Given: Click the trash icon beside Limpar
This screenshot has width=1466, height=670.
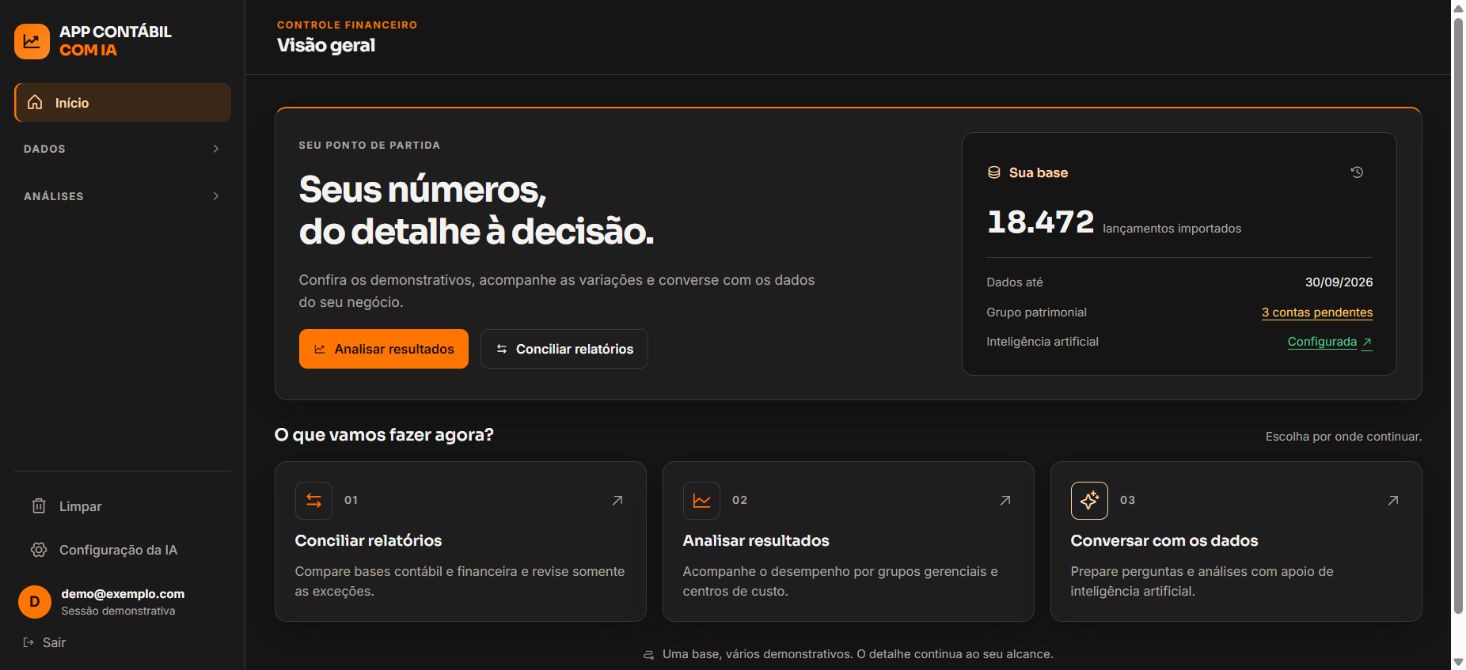Looking at the screenshot, I should (x=39, y=506).
